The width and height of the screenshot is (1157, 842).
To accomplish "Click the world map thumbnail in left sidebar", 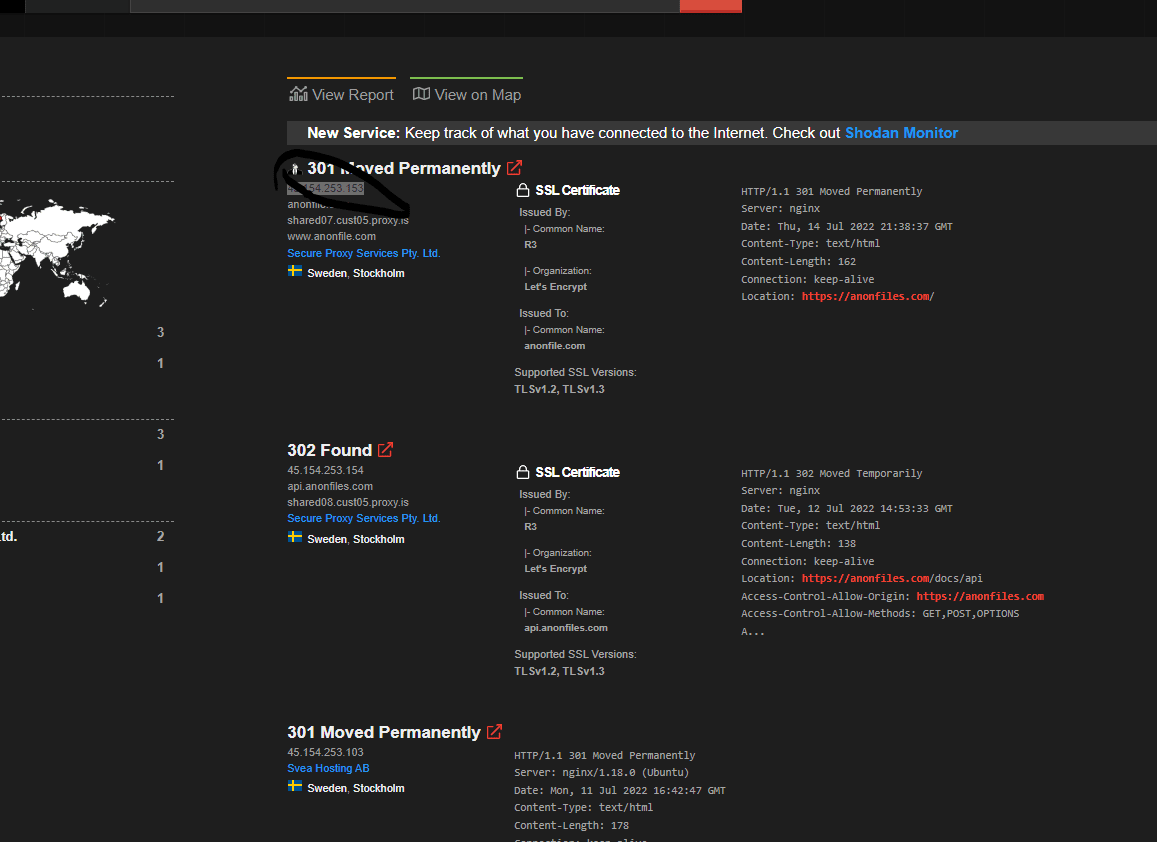I will coord(58,251).
